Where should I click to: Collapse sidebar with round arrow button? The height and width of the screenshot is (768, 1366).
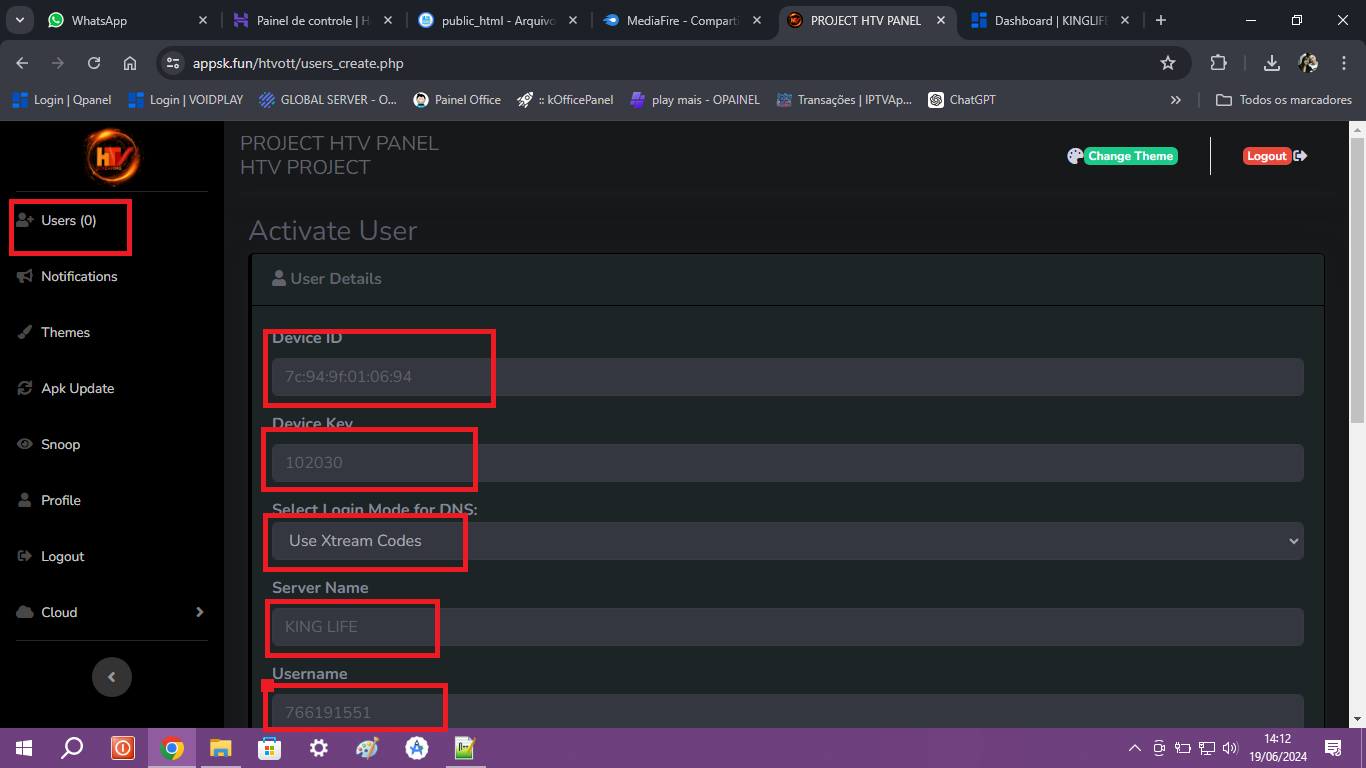tap(112, 677)
